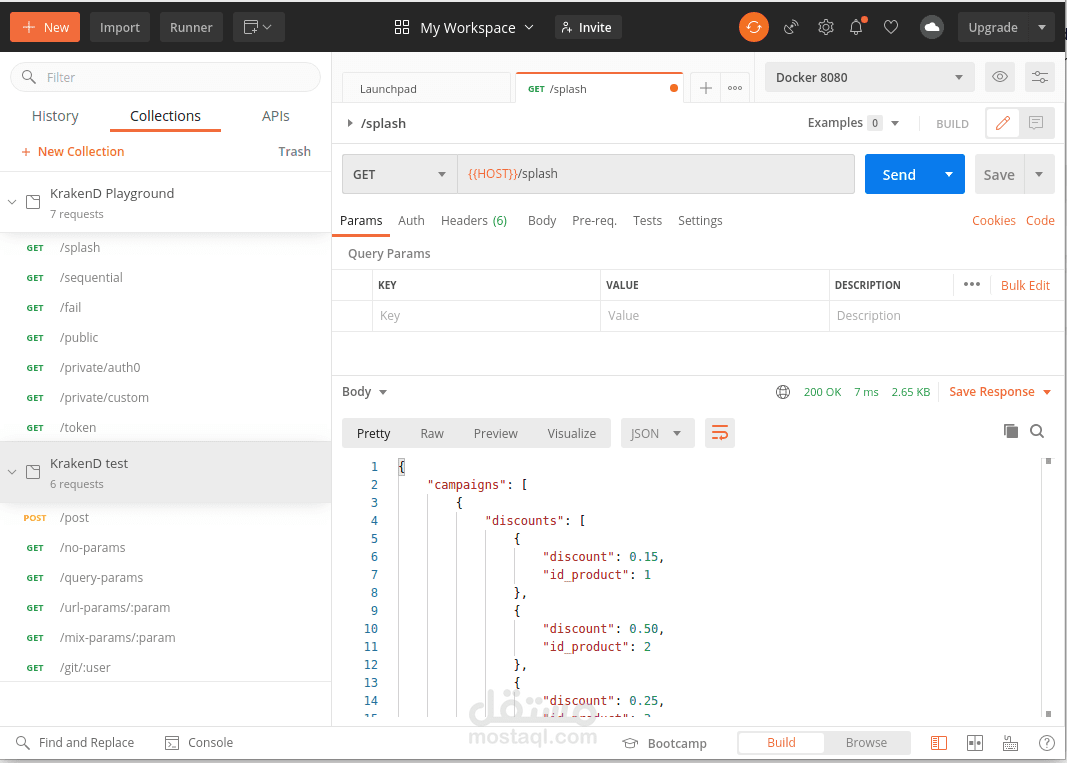Viewport: 1067px width, 763px height.
Task: Click the network globe icon in response
Action: 783,392
